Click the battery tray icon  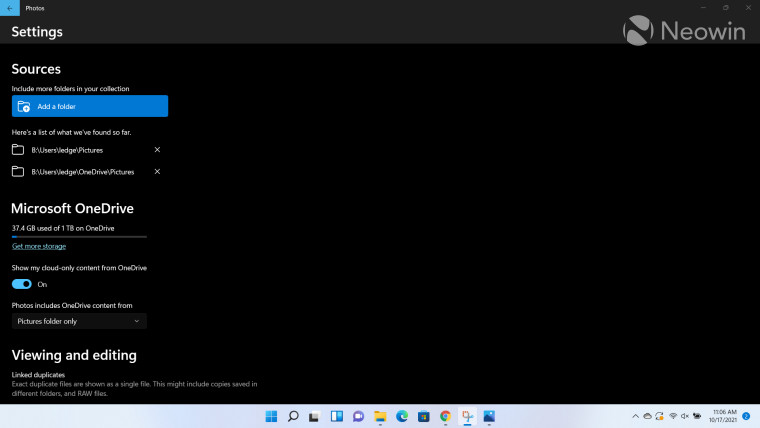(x=697, y=416)
